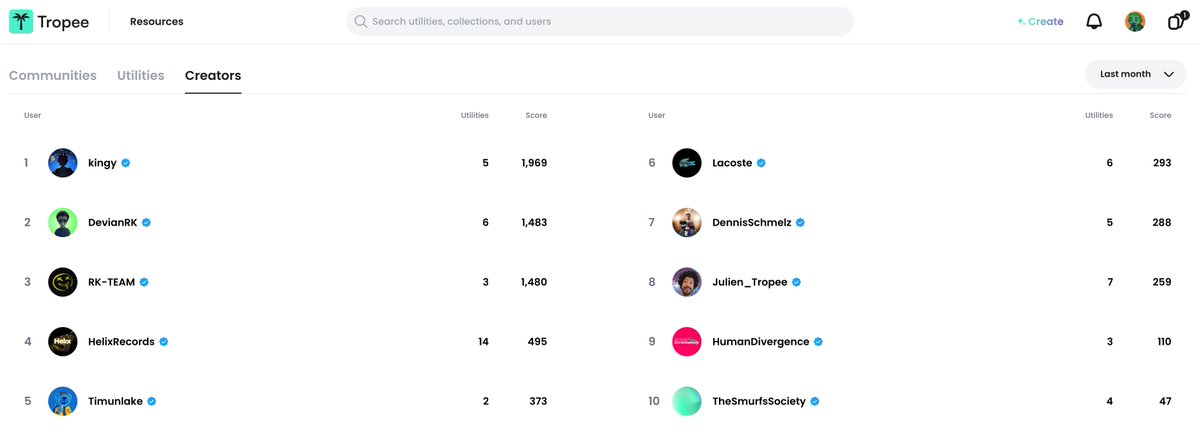
Task: Click DevianRK's score 1,483
Action: pos(534,222)
